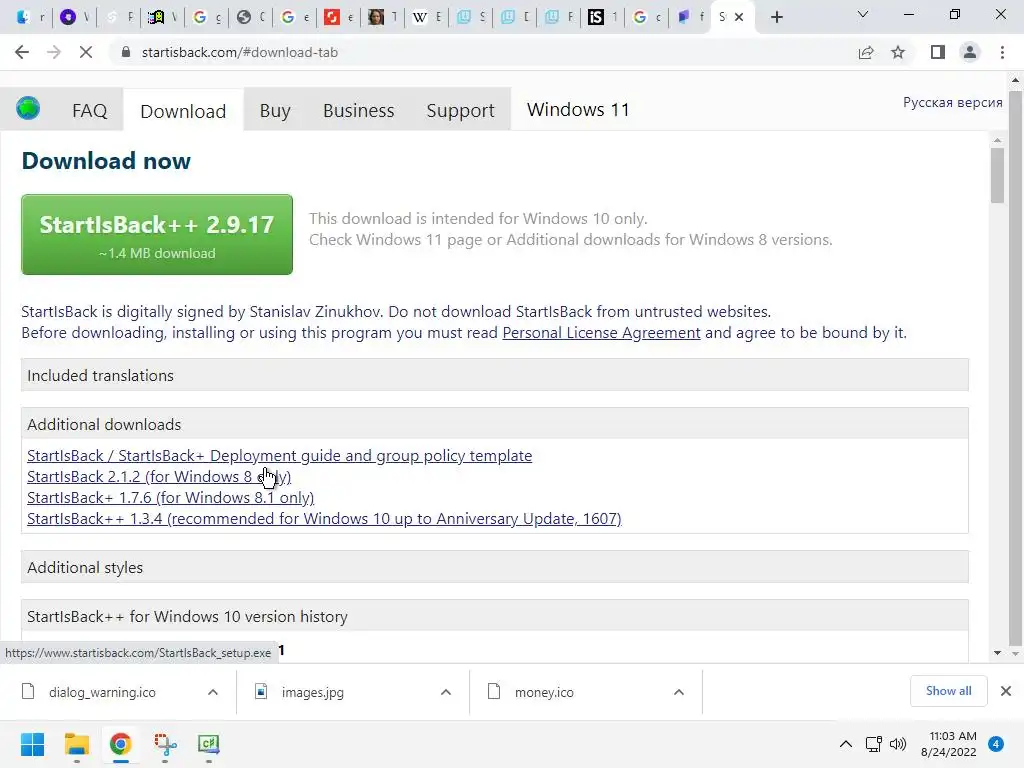This screenshot has height=768, width=1024.
Task: Open money.ico options chevron
Action: pos(679,692)
